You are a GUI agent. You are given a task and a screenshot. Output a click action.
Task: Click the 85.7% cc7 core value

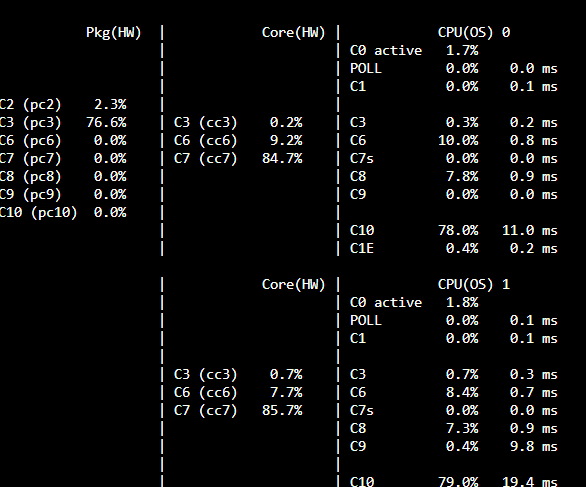(x=283, y=410)
